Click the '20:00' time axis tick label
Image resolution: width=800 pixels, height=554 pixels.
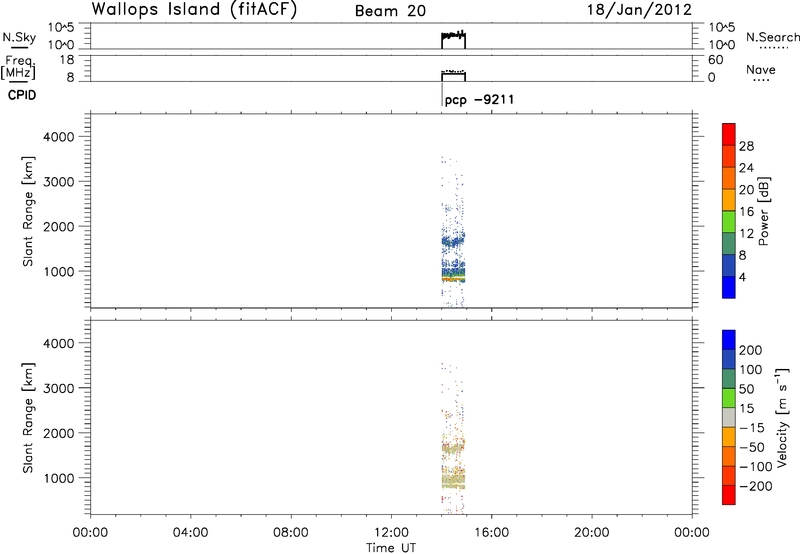pos(591,533)
